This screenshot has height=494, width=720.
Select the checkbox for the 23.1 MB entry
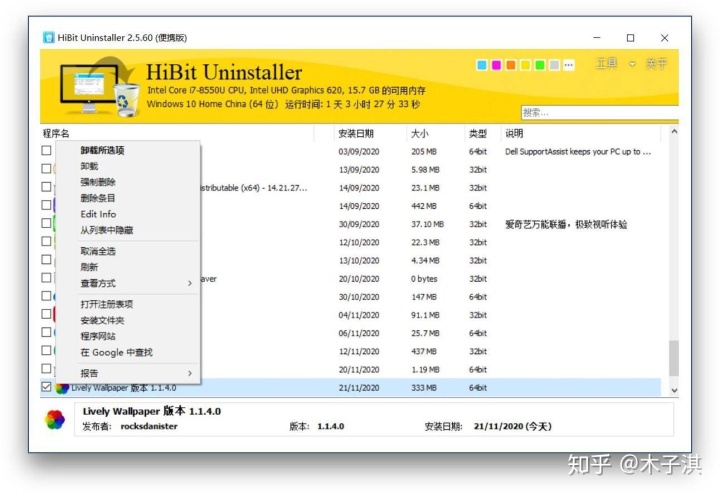46,187
